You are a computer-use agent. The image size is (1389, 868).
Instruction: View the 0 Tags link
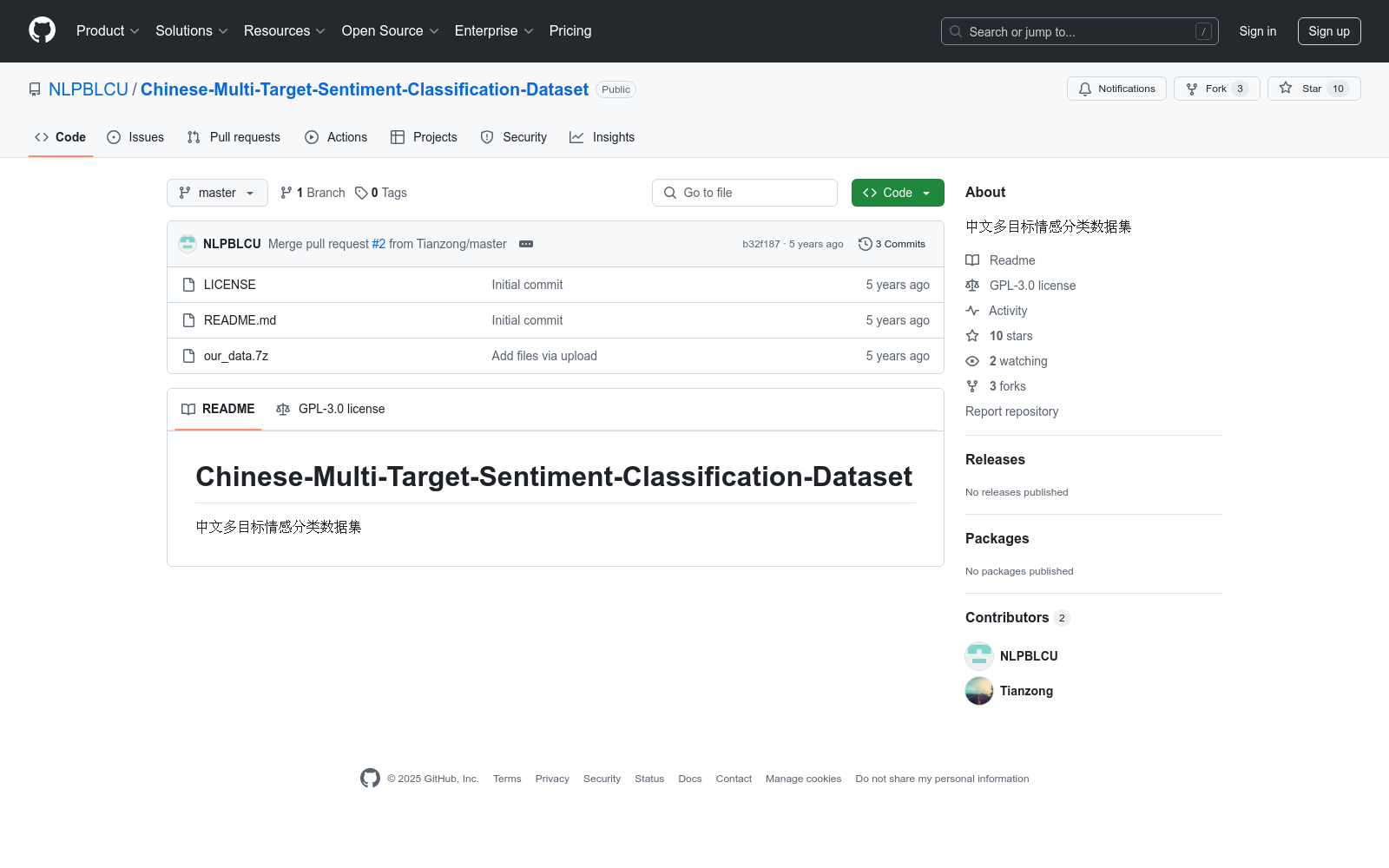pos(381,193)
